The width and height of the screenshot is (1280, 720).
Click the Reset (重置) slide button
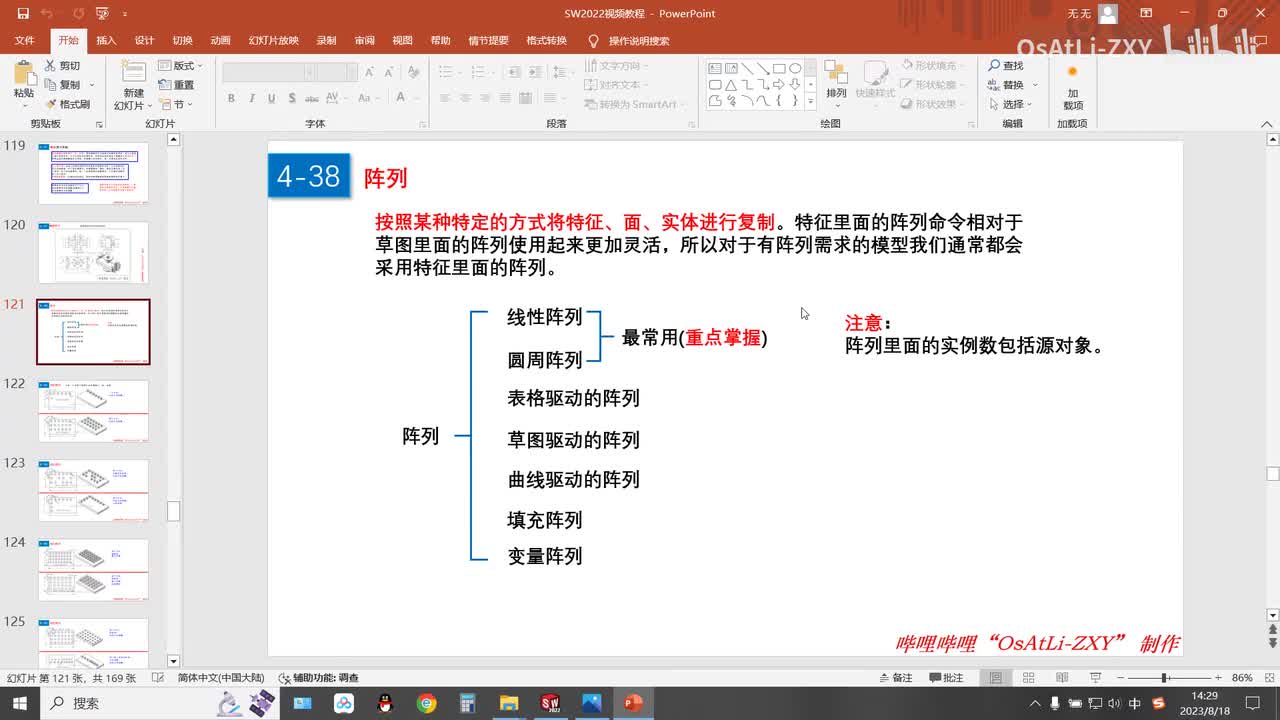pos(178,85)
